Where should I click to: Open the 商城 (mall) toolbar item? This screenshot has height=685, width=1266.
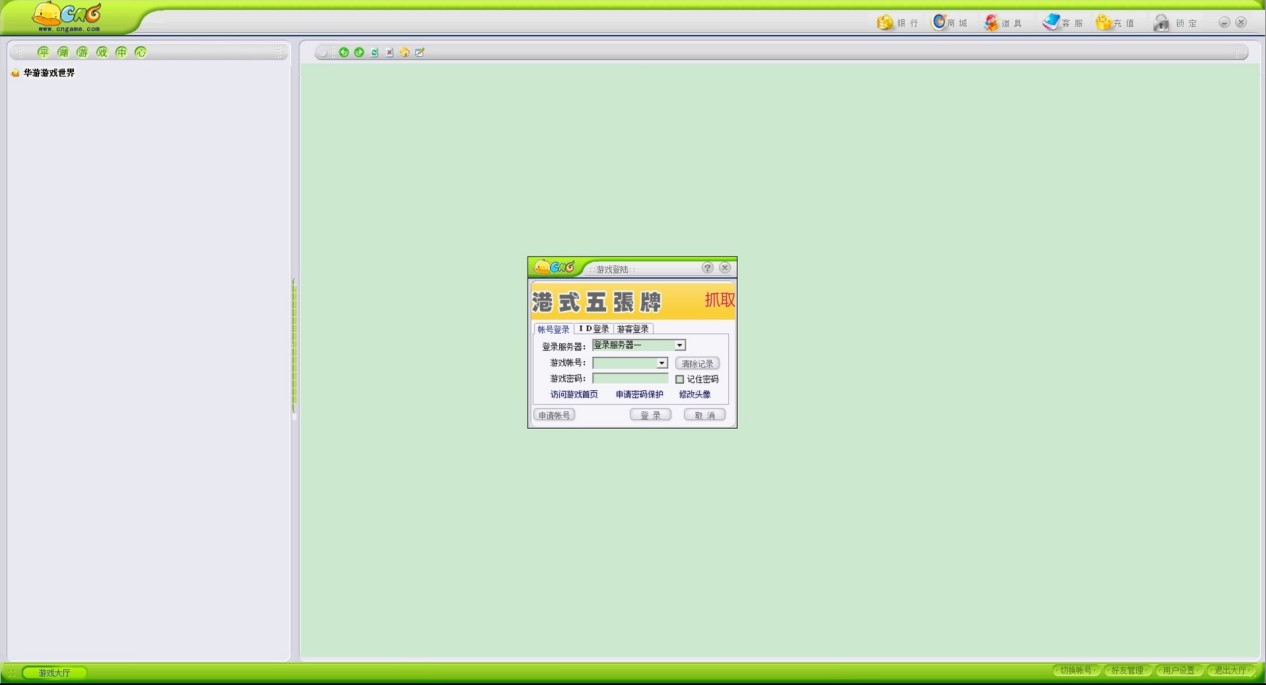[x=951, y=22]
